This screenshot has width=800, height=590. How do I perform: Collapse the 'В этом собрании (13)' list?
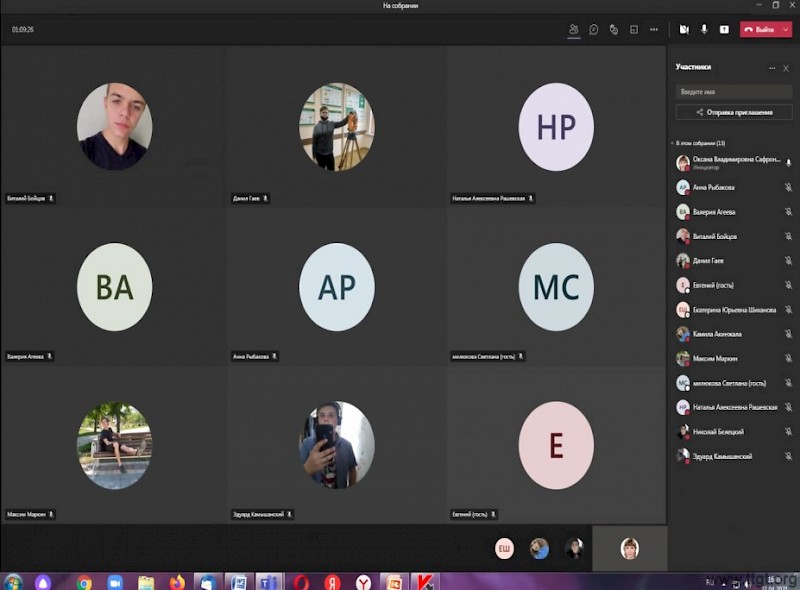tap(672, 144)
